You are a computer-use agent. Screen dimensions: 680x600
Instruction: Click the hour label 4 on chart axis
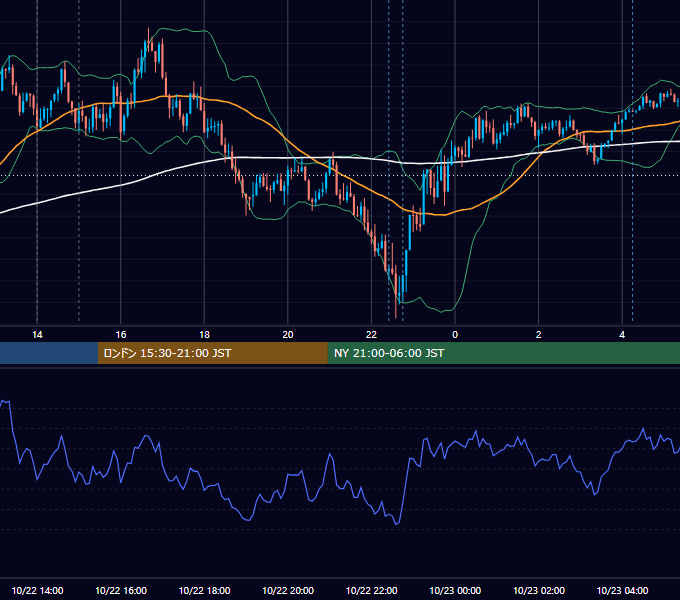pyautogui.click(x=622, y=335)
